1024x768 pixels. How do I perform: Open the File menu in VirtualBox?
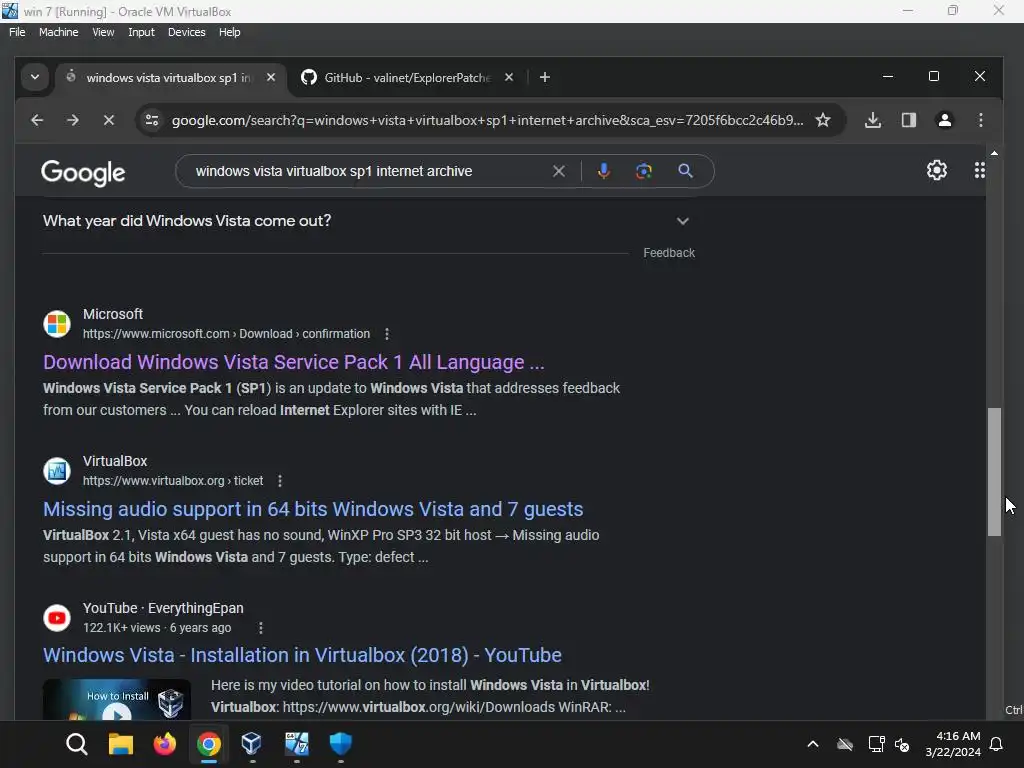coord(17,32)
